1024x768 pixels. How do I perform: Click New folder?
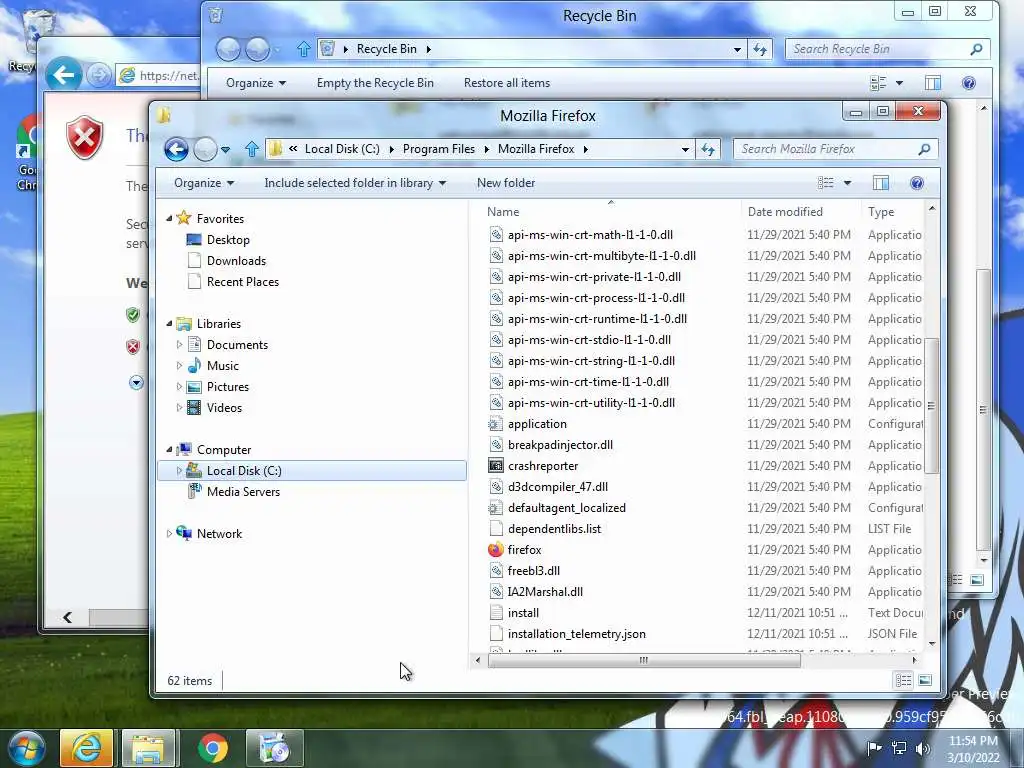505,183
